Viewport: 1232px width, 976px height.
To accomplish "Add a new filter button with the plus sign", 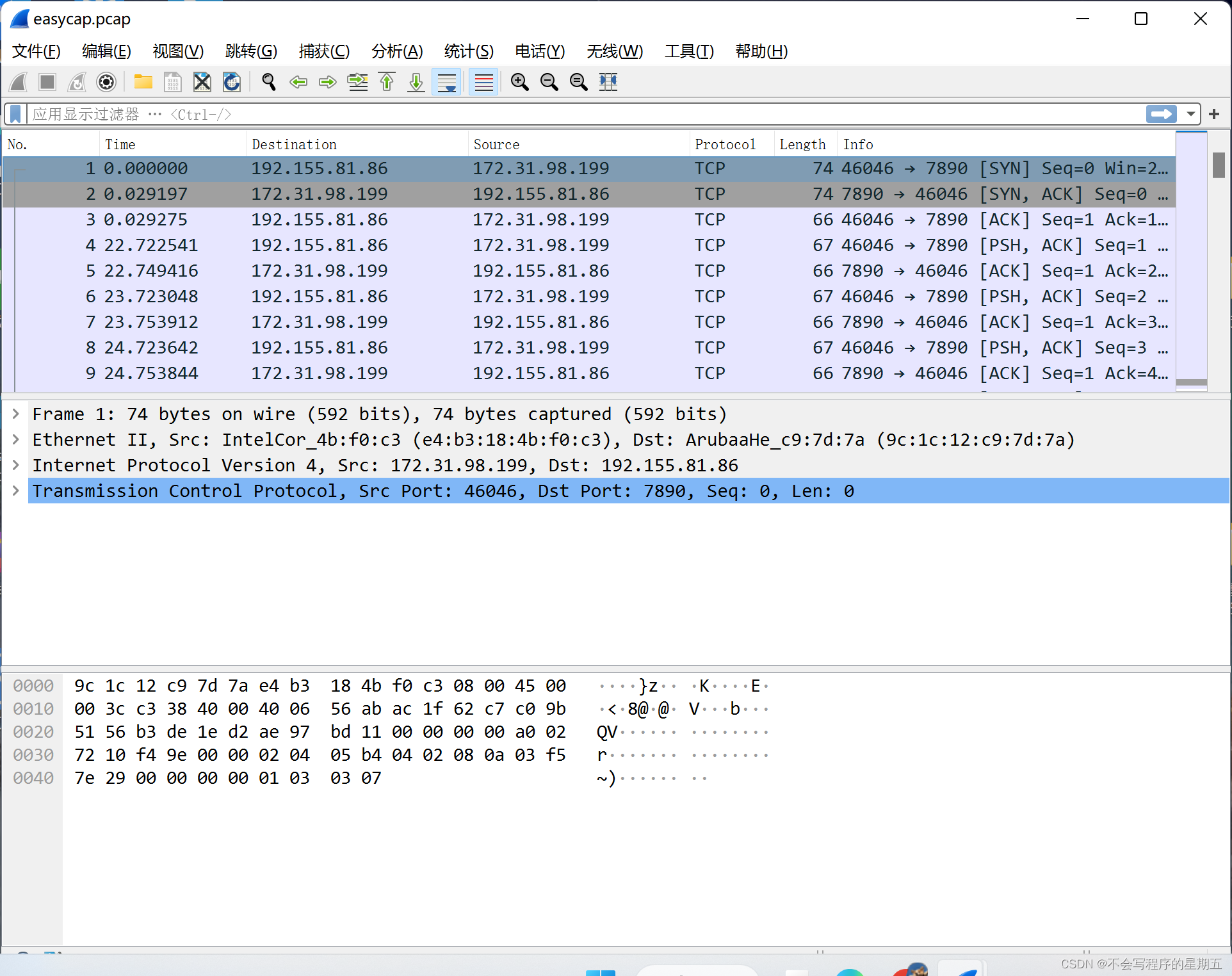I will 1214,114.
